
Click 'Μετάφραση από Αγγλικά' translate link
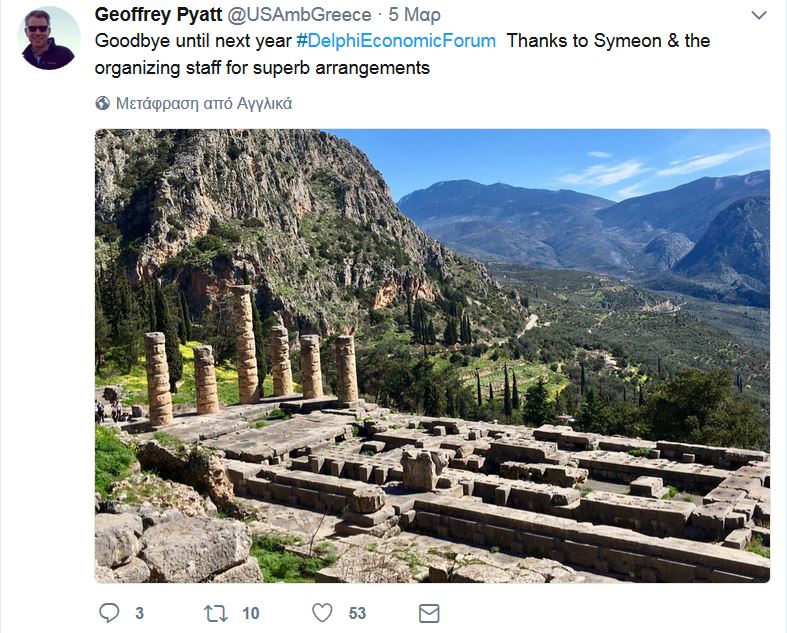click(x=204, y=103)
